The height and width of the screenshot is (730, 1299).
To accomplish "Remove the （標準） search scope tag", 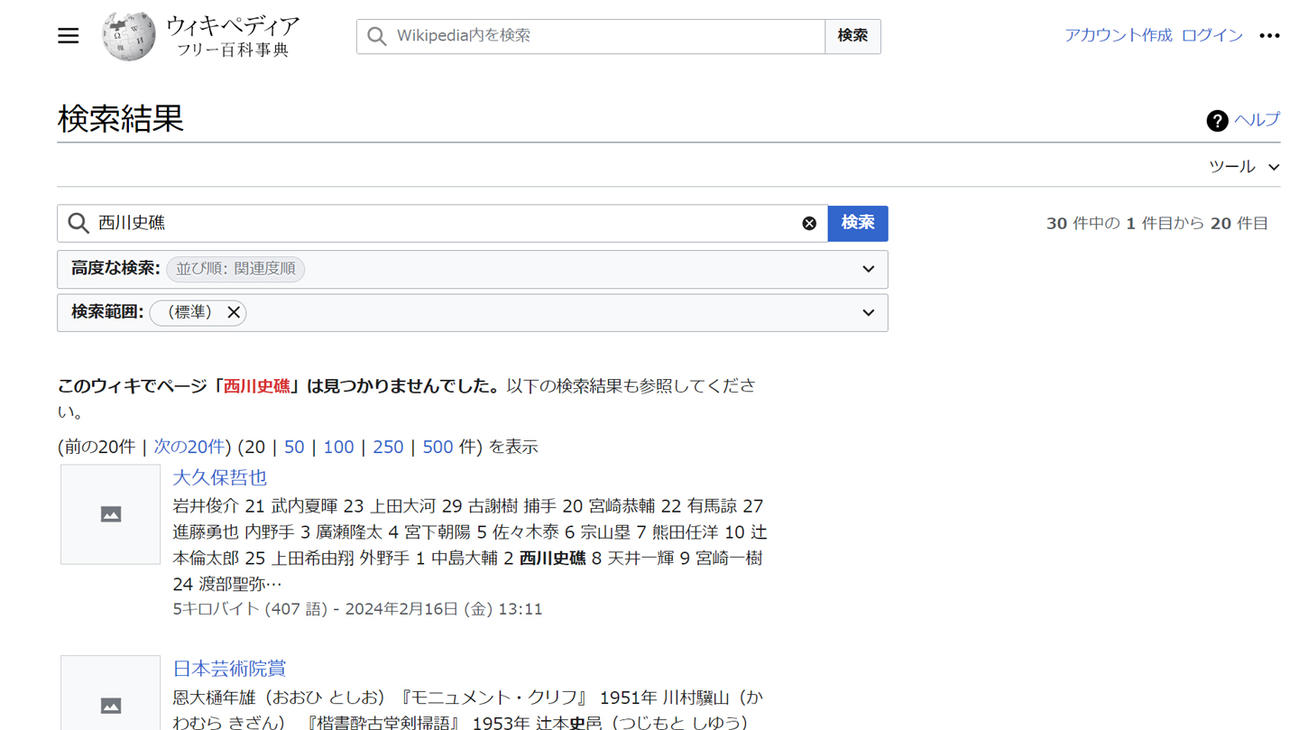I will click(x=233, y=312).
